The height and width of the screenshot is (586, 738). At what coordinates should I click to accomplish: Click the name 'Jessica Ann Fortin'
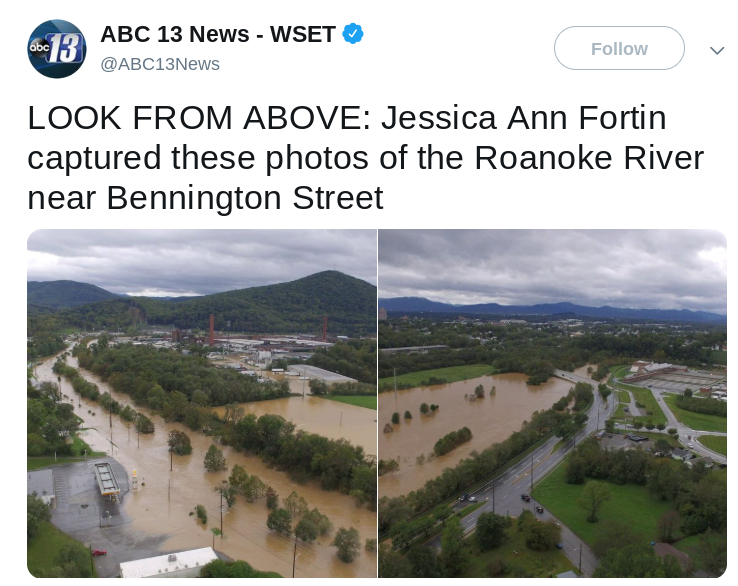pos(523,118)
